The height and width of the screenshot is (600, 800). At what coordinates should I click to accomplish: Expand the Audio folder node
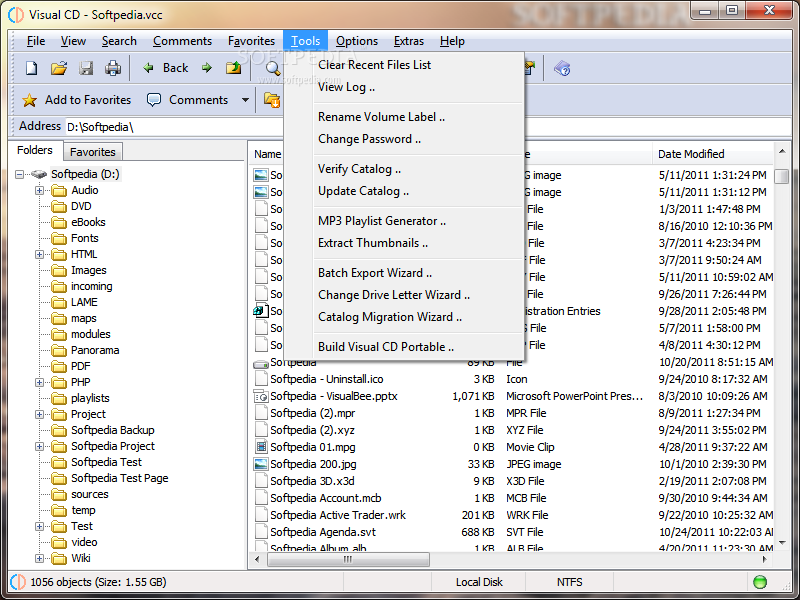coord(39,190)
